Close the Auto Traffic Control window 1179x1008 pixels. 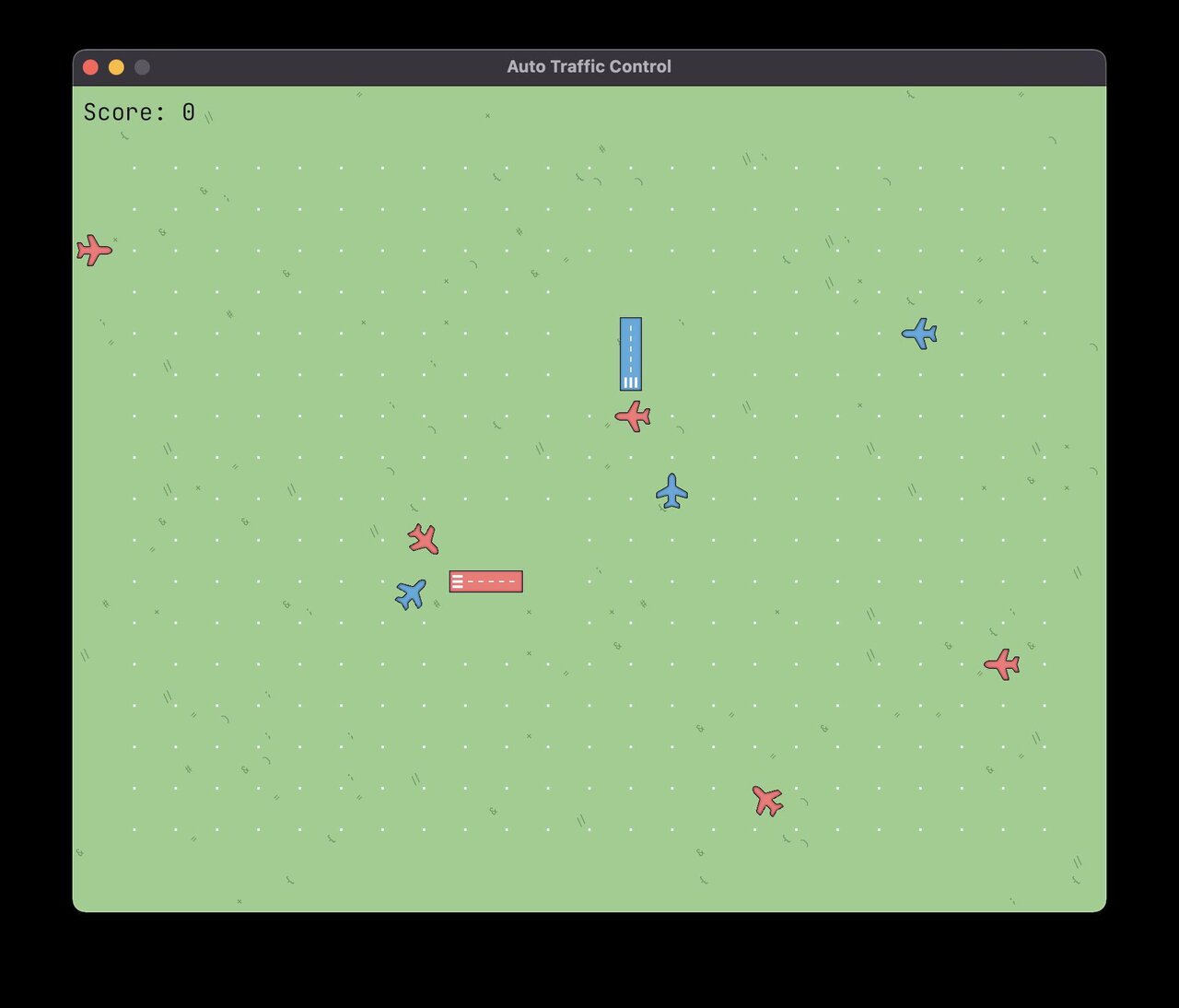click(90, 67)
